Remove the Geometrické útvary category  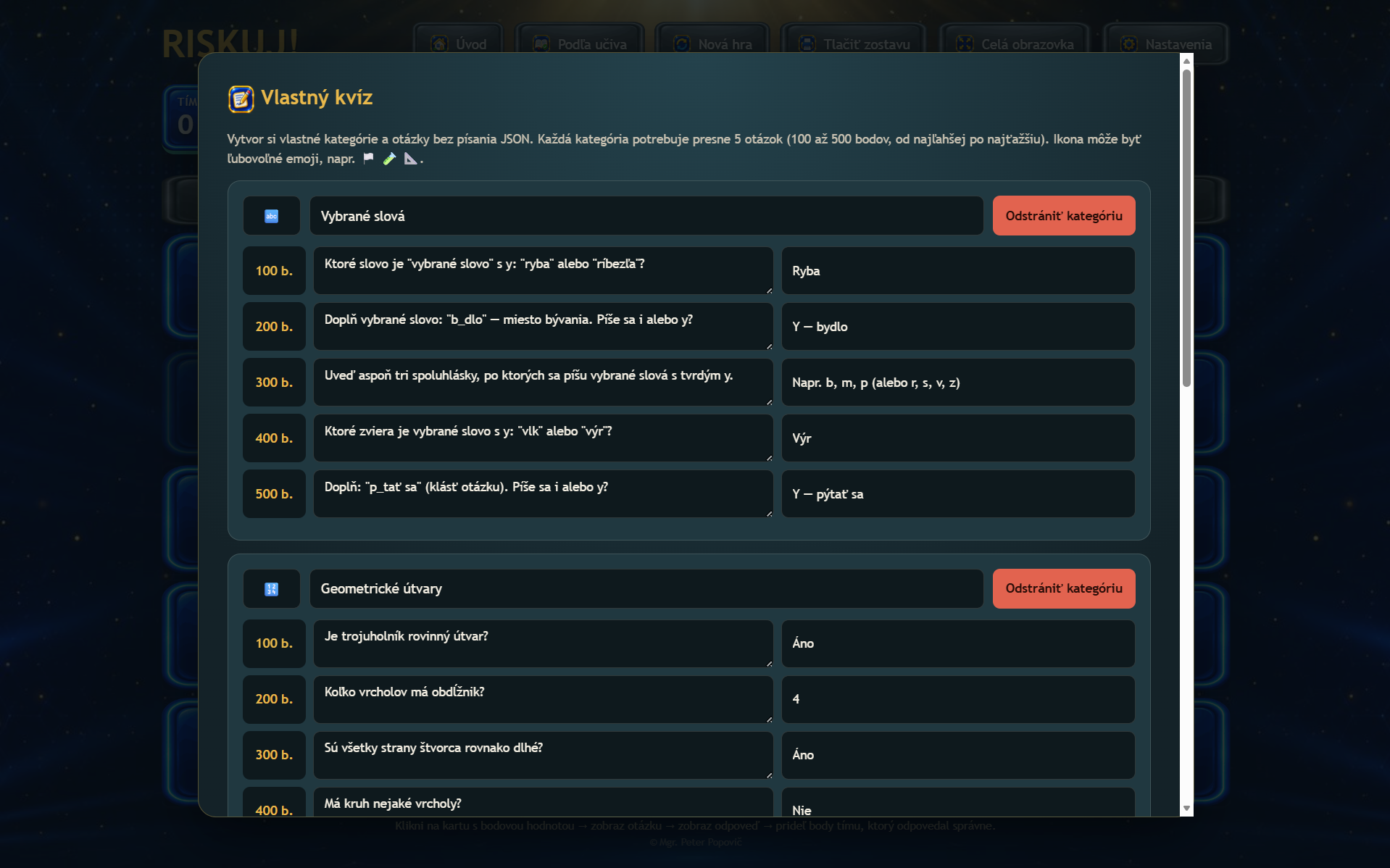click(1063, 588)
